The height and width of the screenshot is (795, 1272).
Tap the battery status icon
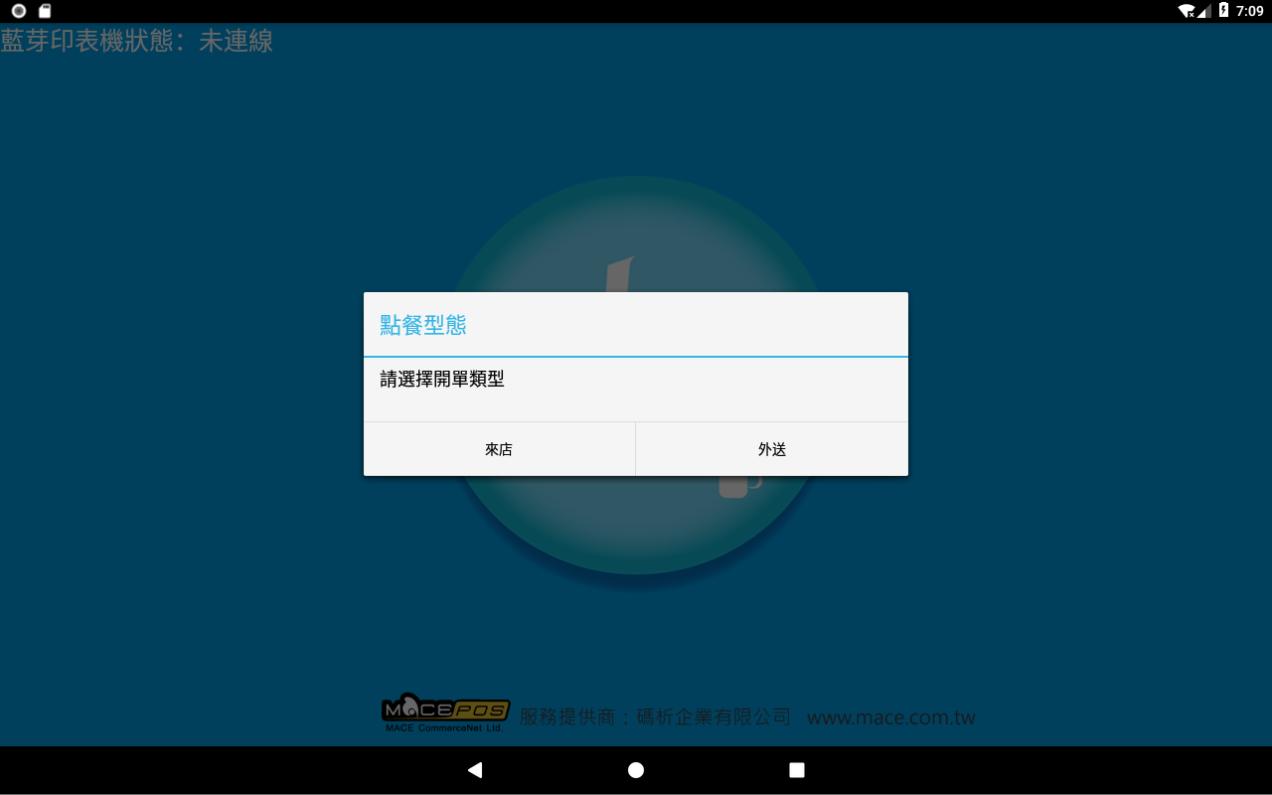click(x=1223, y=11)
